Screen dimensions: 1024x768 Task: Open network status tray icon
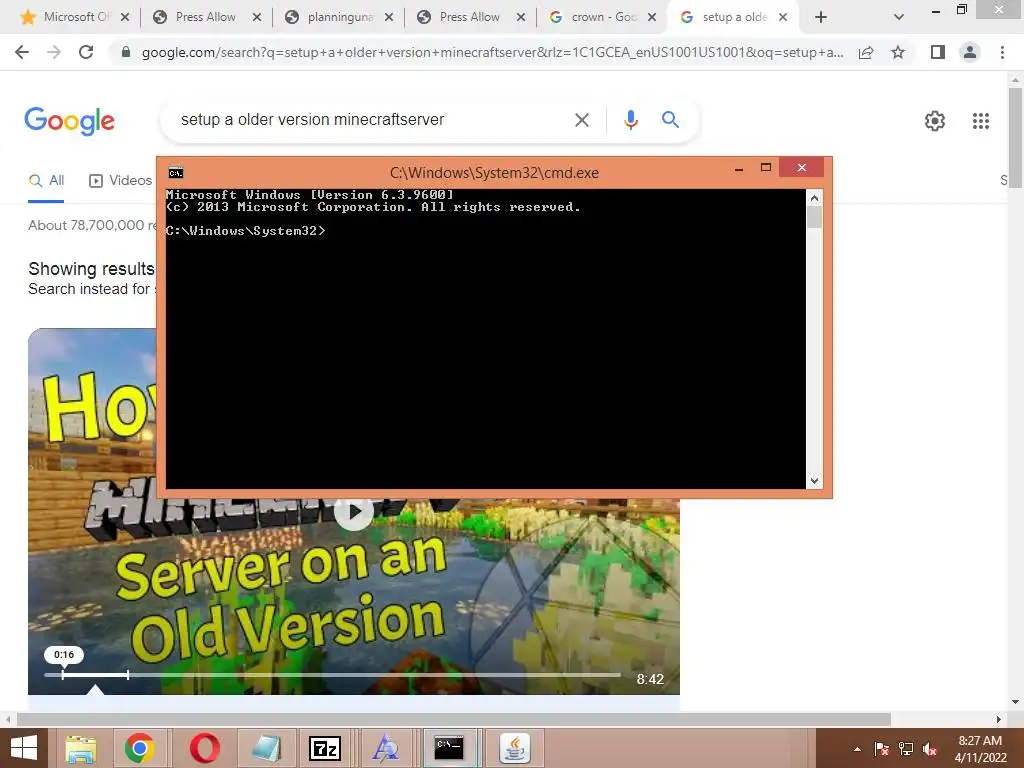coord(906,749)
